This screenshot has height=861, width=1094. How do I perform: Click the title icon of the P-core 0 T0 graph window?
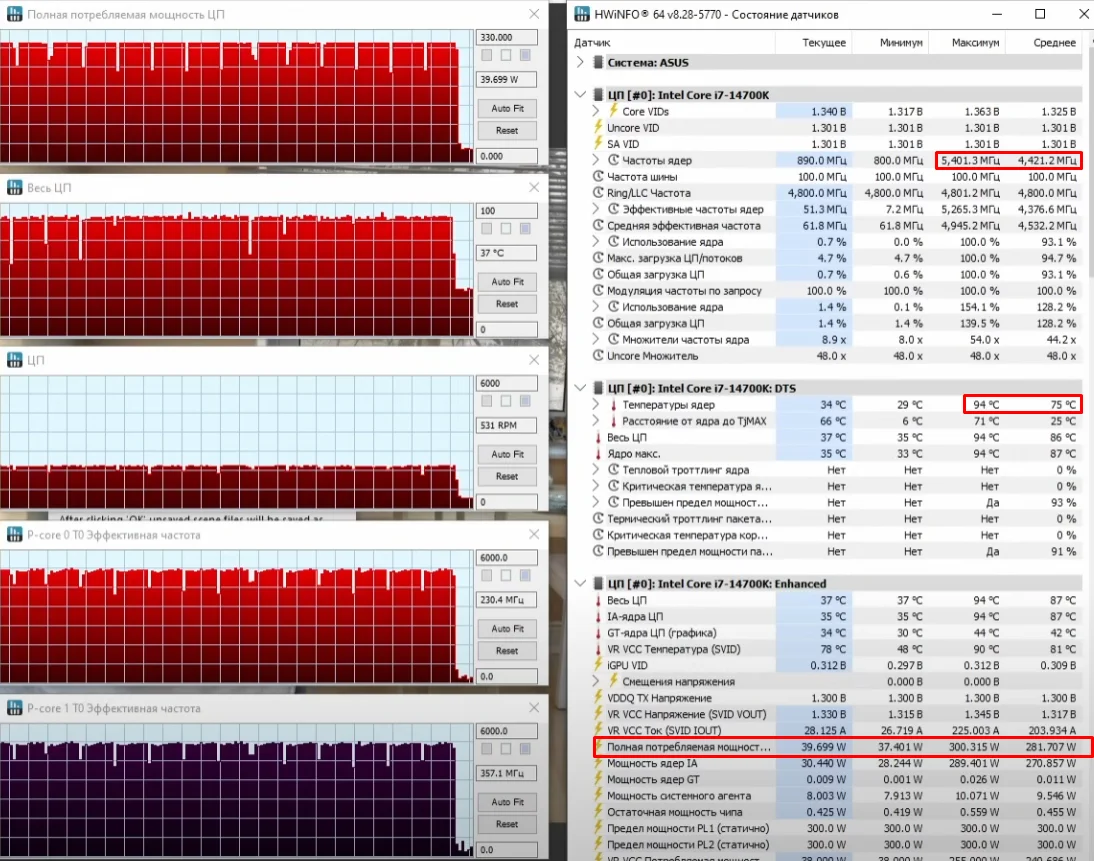pyautogui.click(x=15, y=534)
